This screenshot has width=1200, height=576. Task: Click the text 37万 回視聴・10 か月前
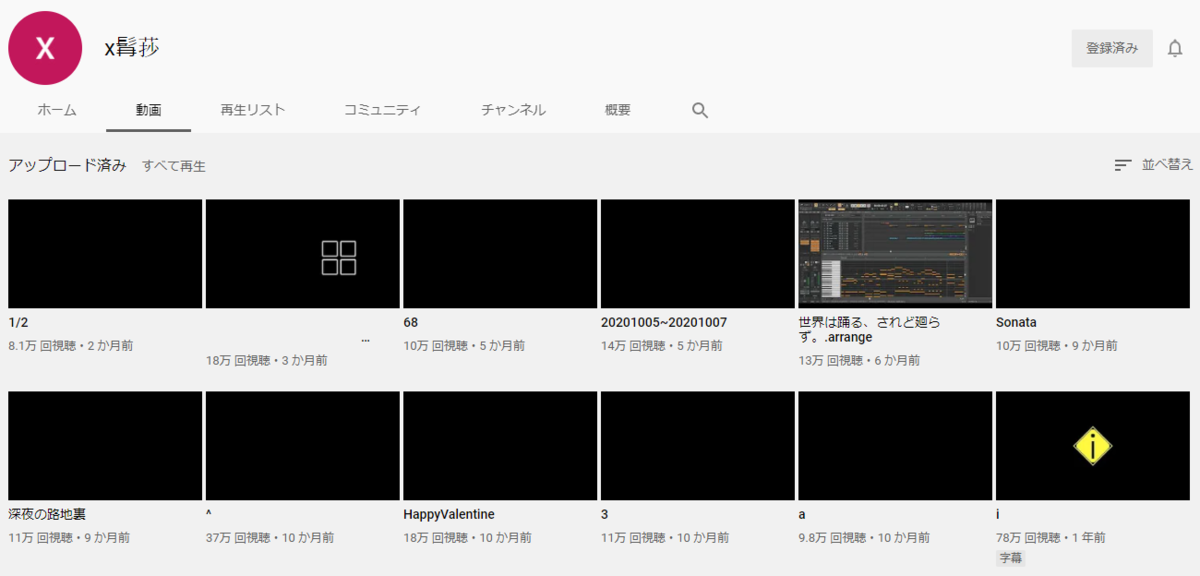point(270,538)
